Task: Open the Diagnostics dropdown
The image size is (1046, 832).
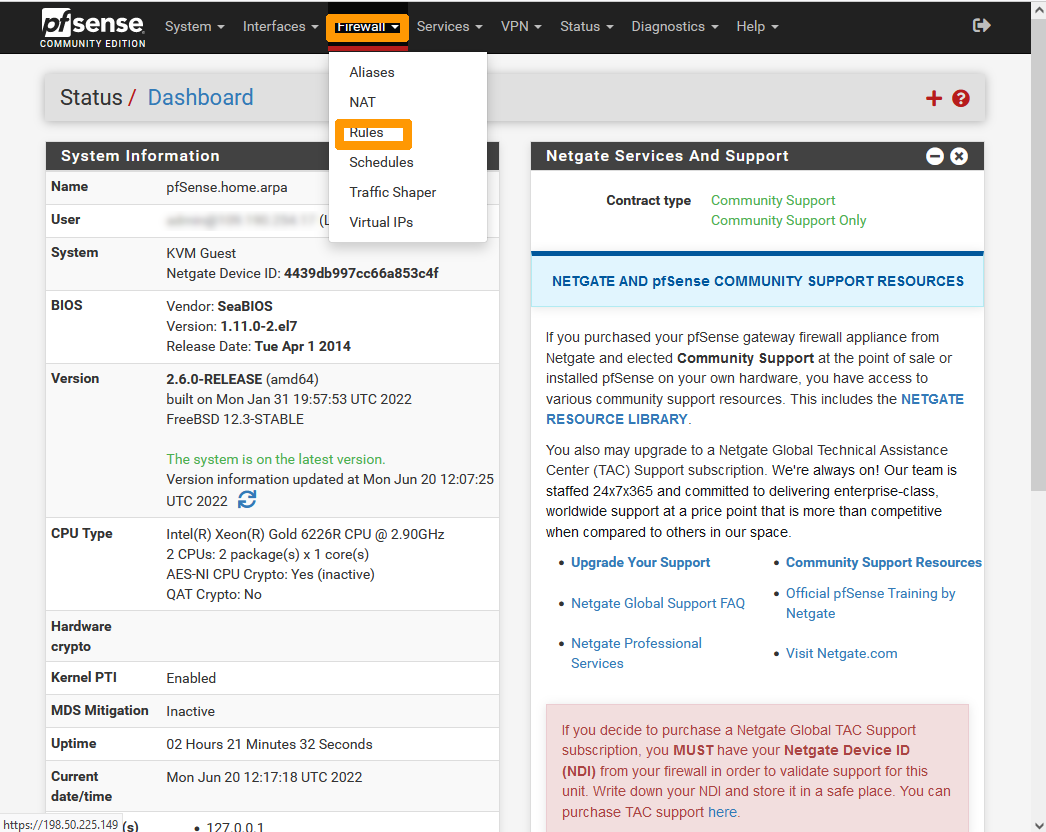Action: pos(674,27)
